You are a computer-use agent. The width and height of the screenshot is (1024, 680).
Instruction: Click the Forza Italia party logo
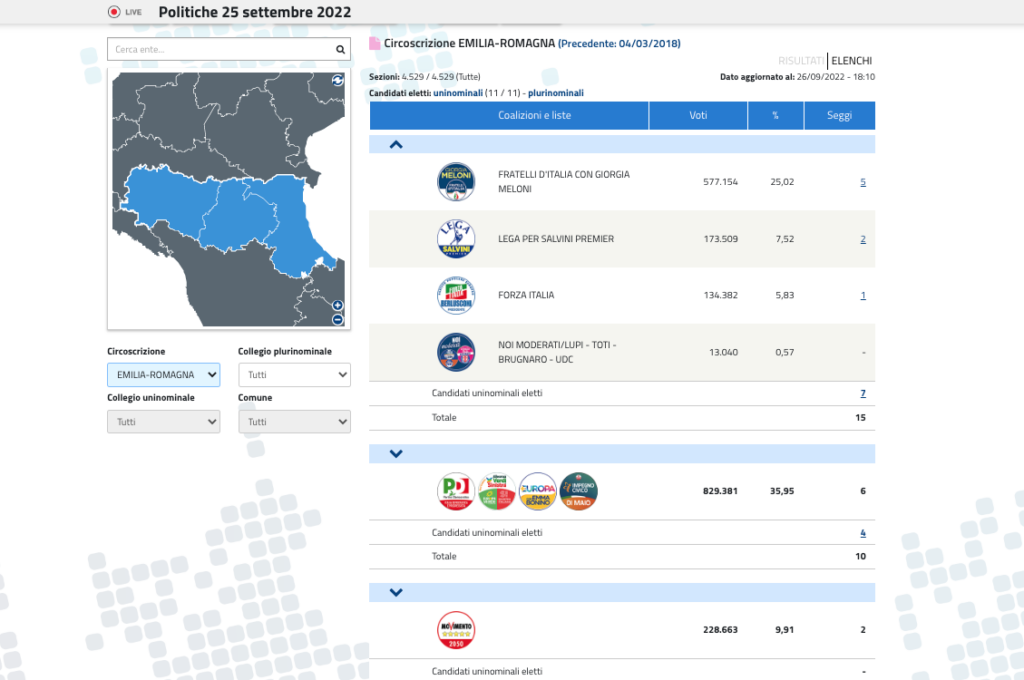point(456,295)
